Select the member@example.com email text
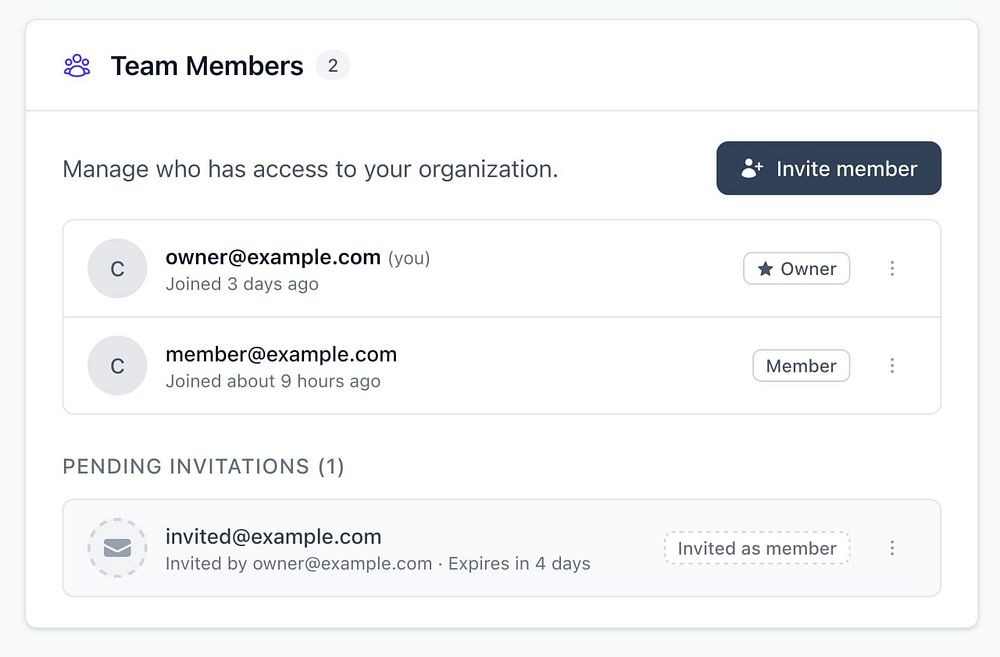This screenshot has width=1000, height=657. (x=281, y=354)
